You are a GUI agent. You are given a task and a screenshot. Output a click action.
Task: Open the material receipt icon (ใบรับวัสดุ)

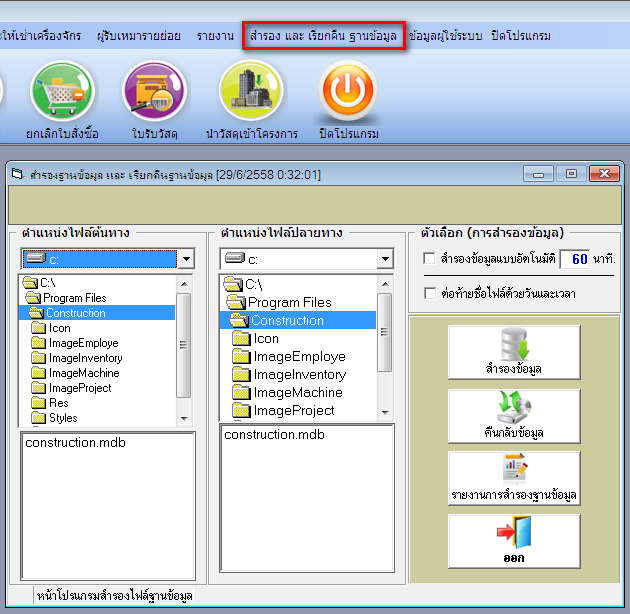[154, 91]
